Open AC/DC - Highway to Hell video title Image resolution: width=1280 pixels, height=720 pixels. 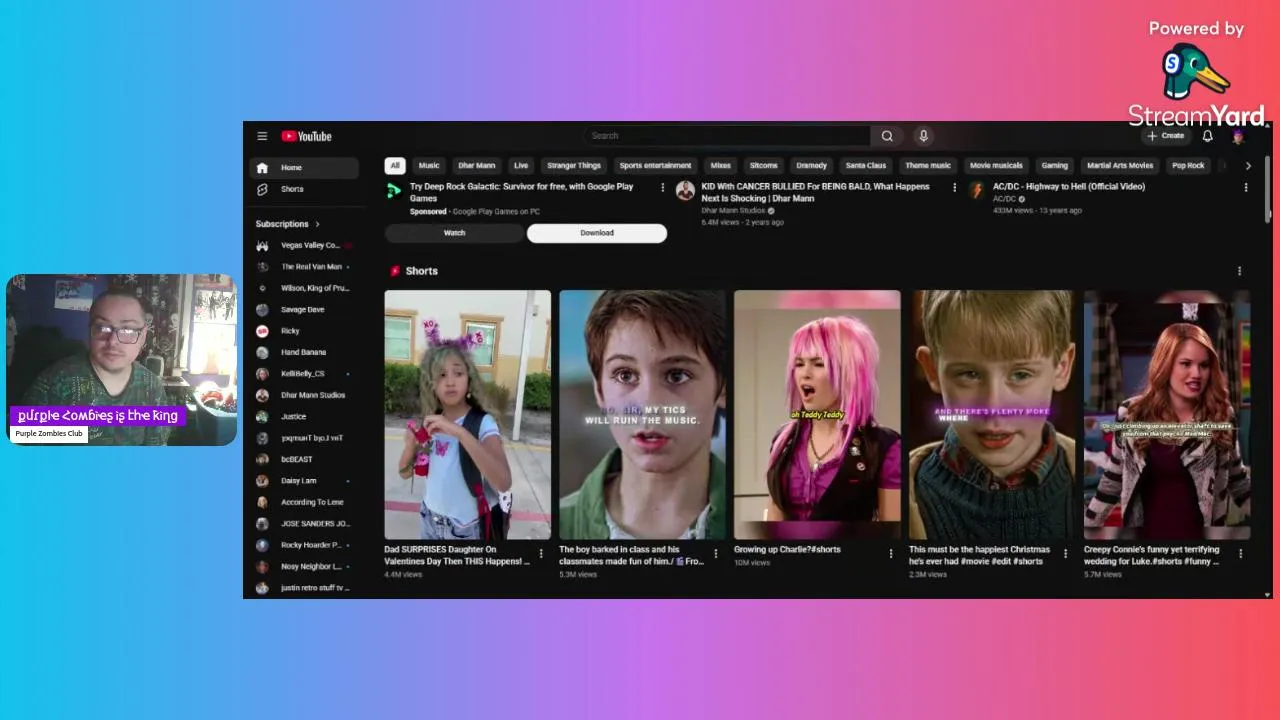(x=1069, y=187)
